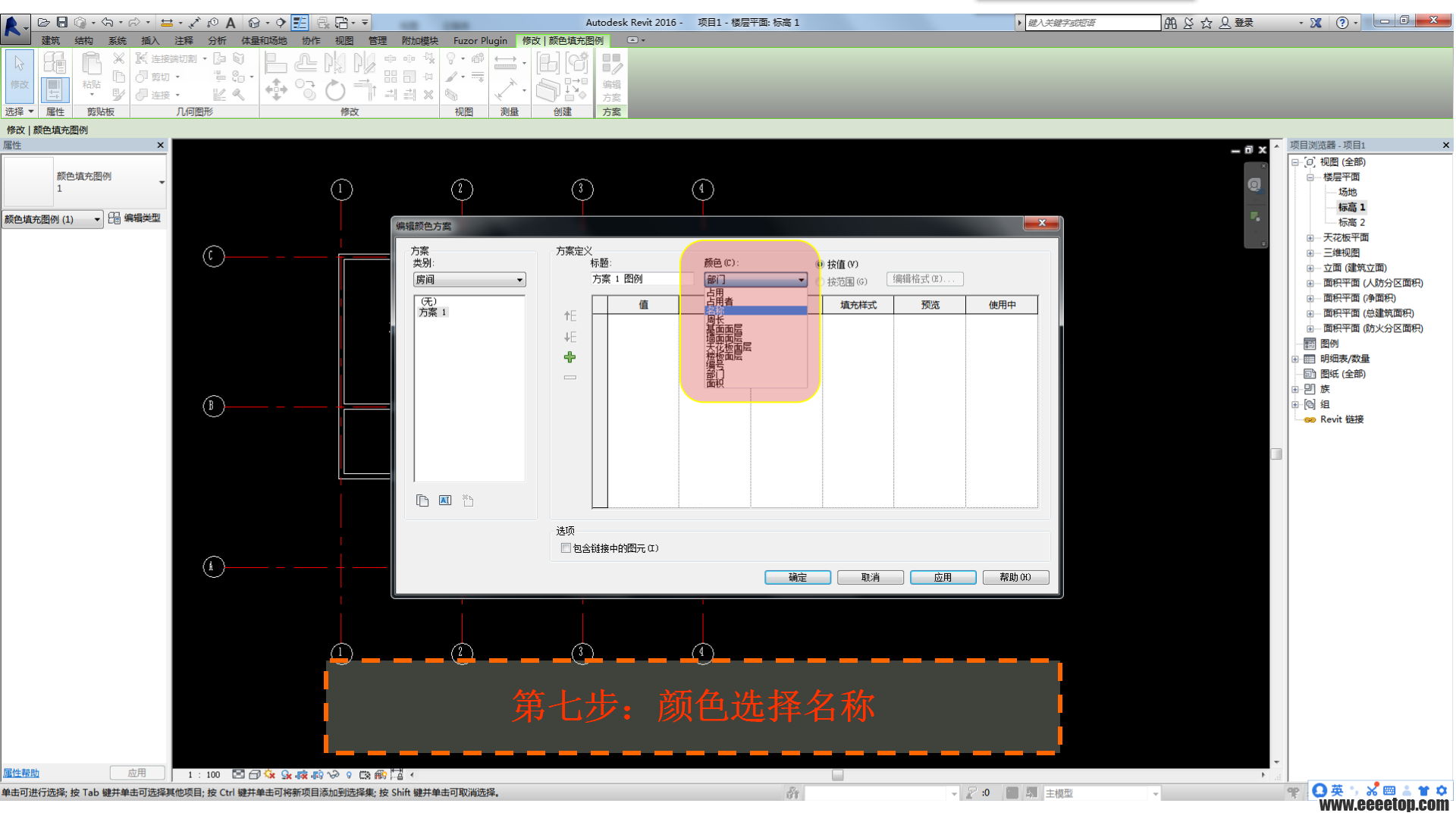This screenshot has width=1456, height=819.
Task: Click the favorites star icon in the title bar
Action: 1207,23
